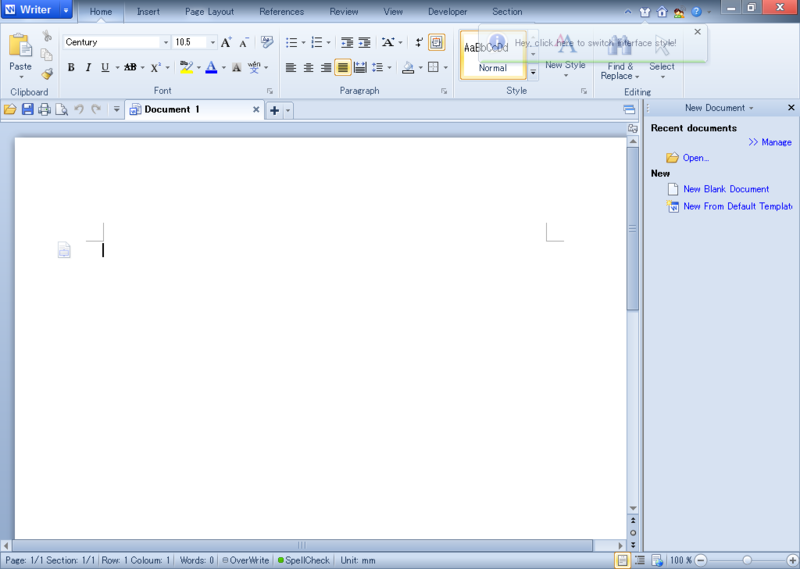Increase paragraph indent
The image size is (800, 569).
pos(364,42)
